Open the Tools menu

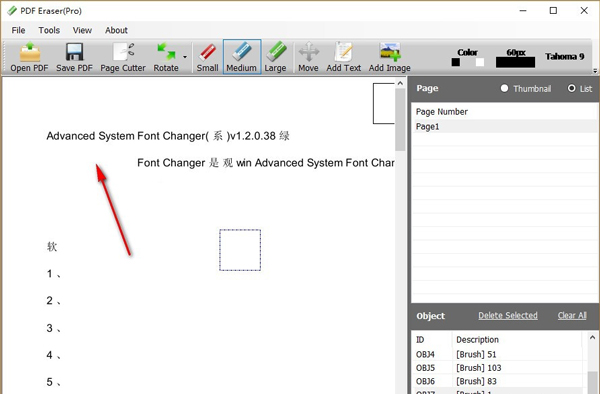(49, 30)
